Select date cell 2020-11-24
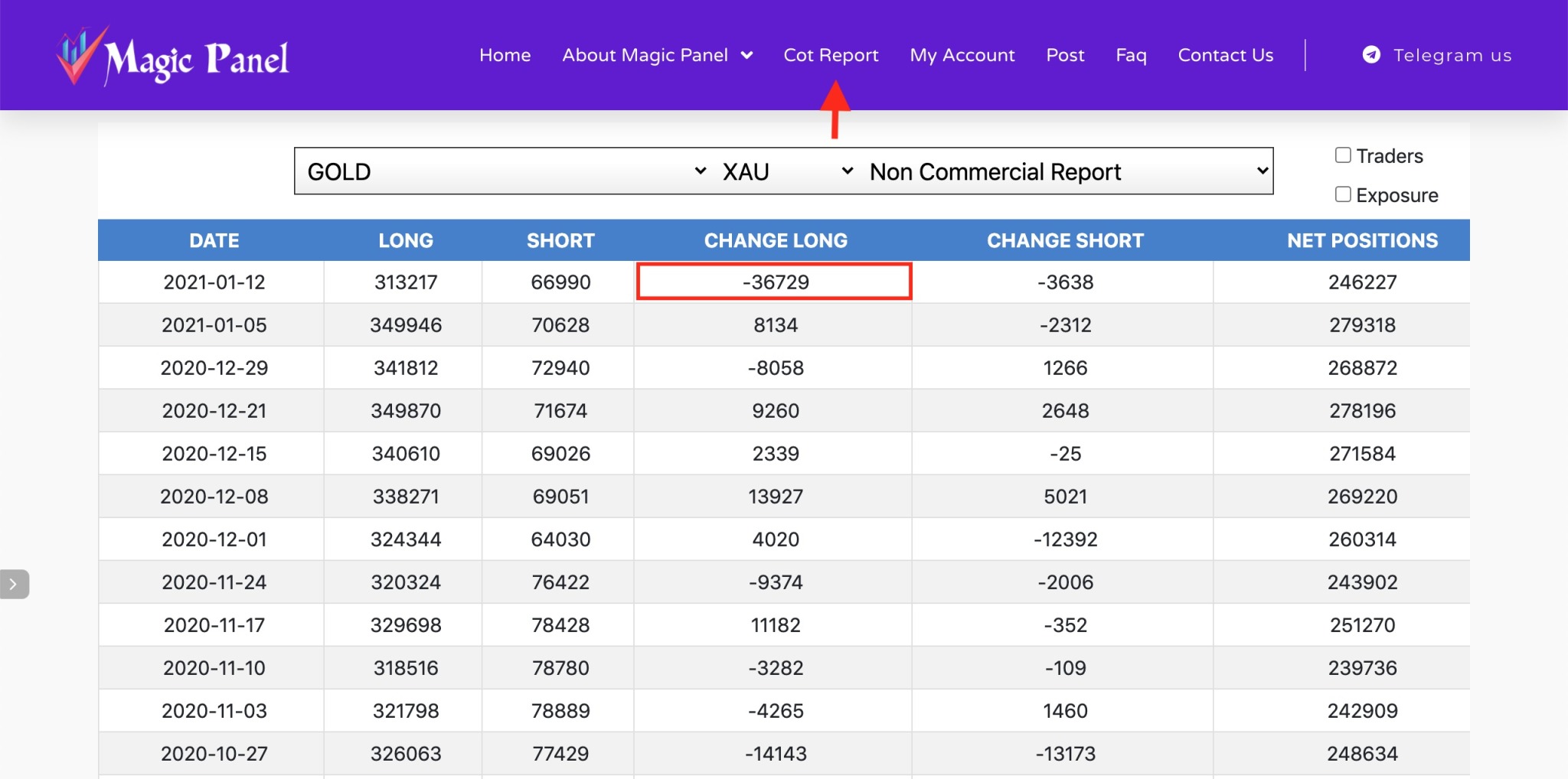 214,582
